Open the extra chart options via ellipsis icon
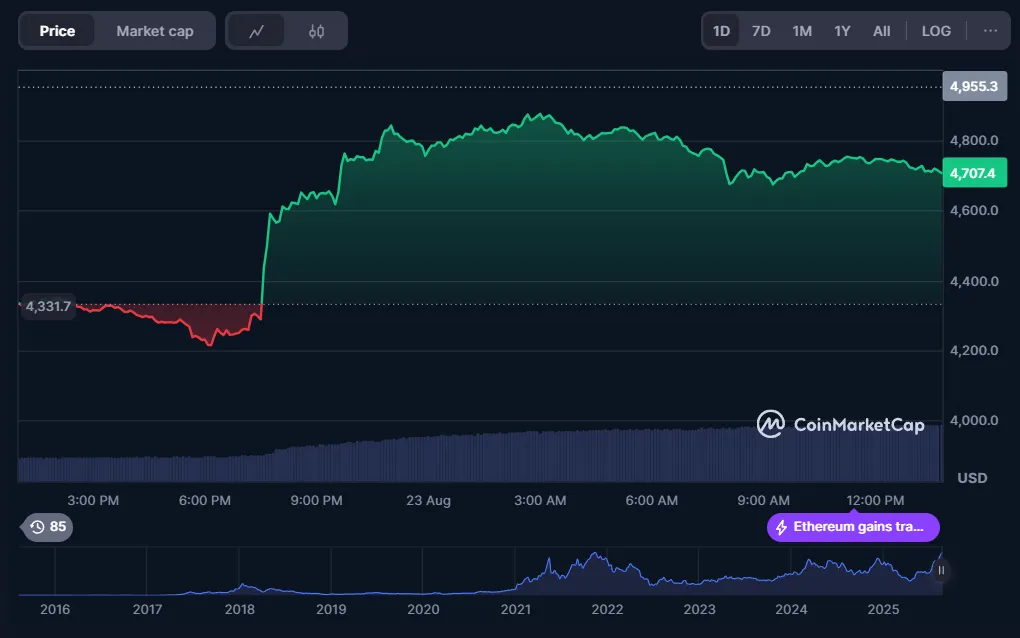 pos(991,30)
